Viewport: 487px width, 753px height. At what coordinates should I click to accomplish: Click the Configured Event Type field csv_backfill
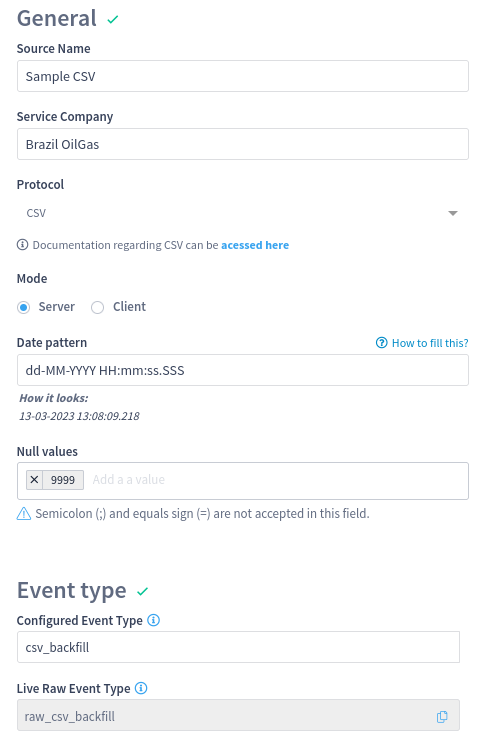point(238,647)
